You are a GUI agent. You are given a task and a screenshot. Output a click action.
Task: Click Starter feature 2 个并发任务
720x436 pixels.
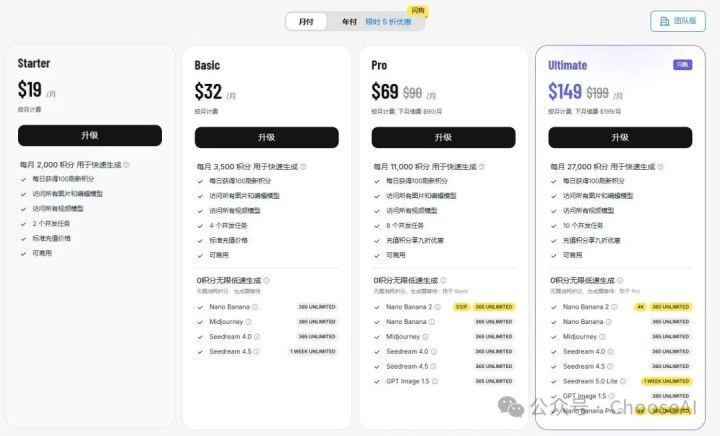[51, 224]
